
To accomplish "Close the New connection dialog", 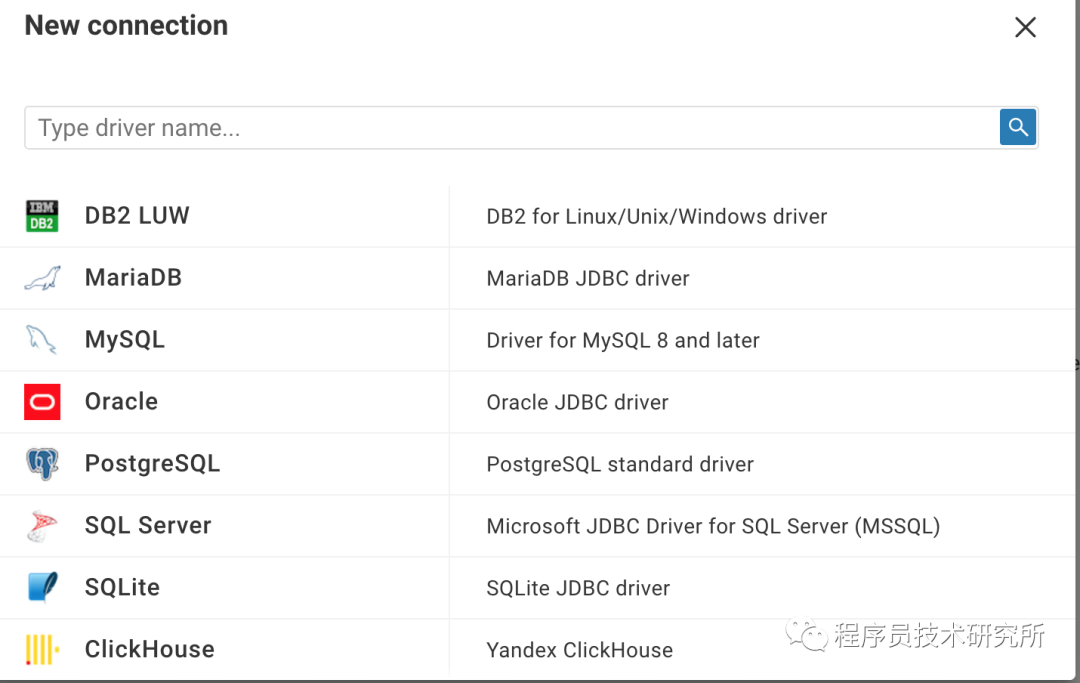I will (1025, 27).
